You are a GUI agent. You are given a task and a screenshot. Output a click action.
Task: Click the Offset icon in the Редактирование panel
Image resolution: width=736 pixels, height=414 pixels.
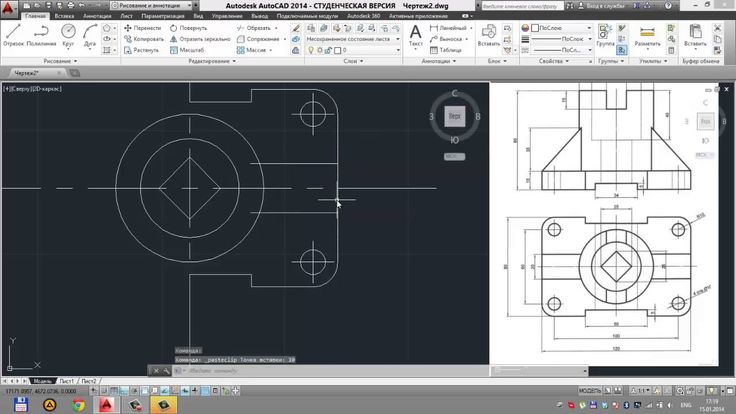point(295,50)
